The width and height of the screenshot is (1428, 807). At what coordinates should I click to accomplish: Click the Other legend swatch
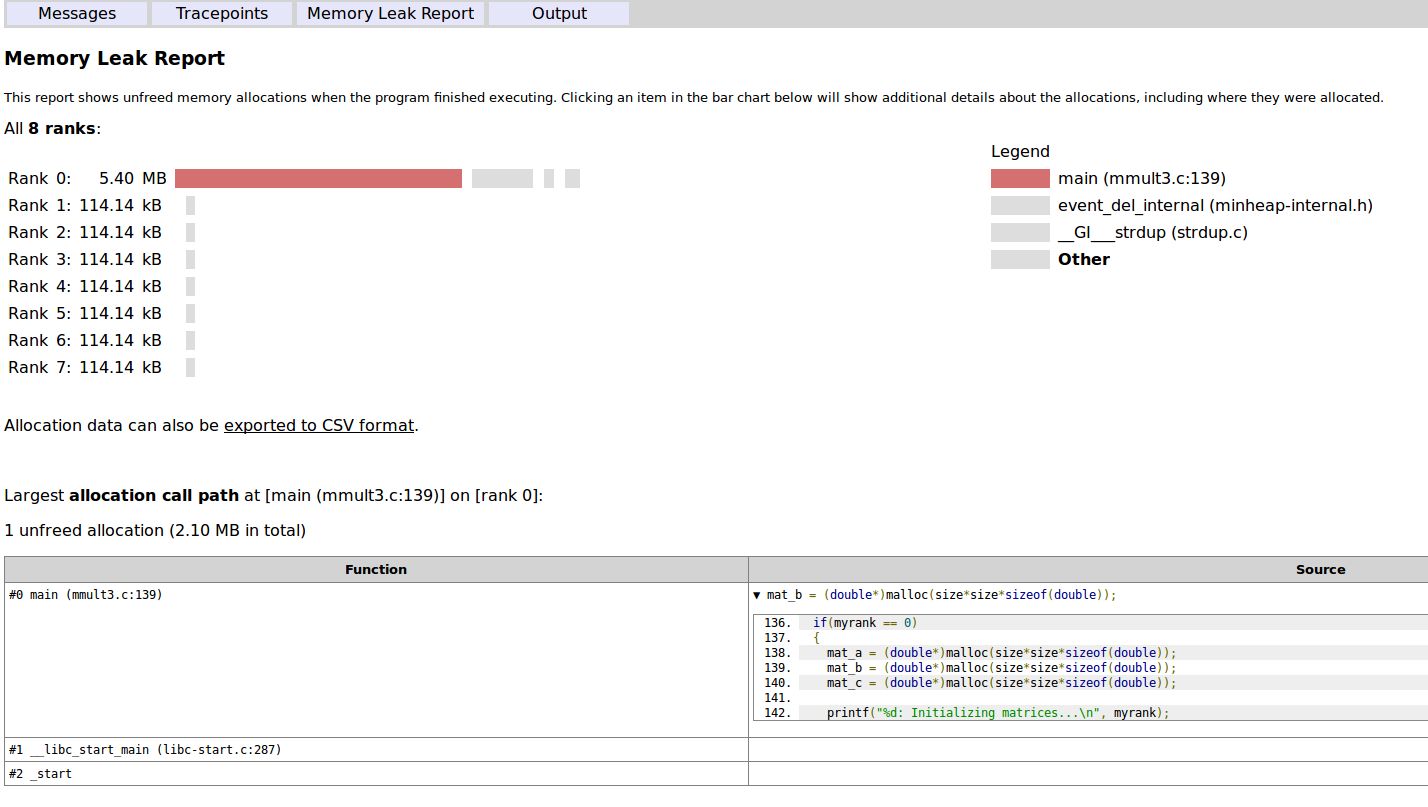[x=1019, y=259]
